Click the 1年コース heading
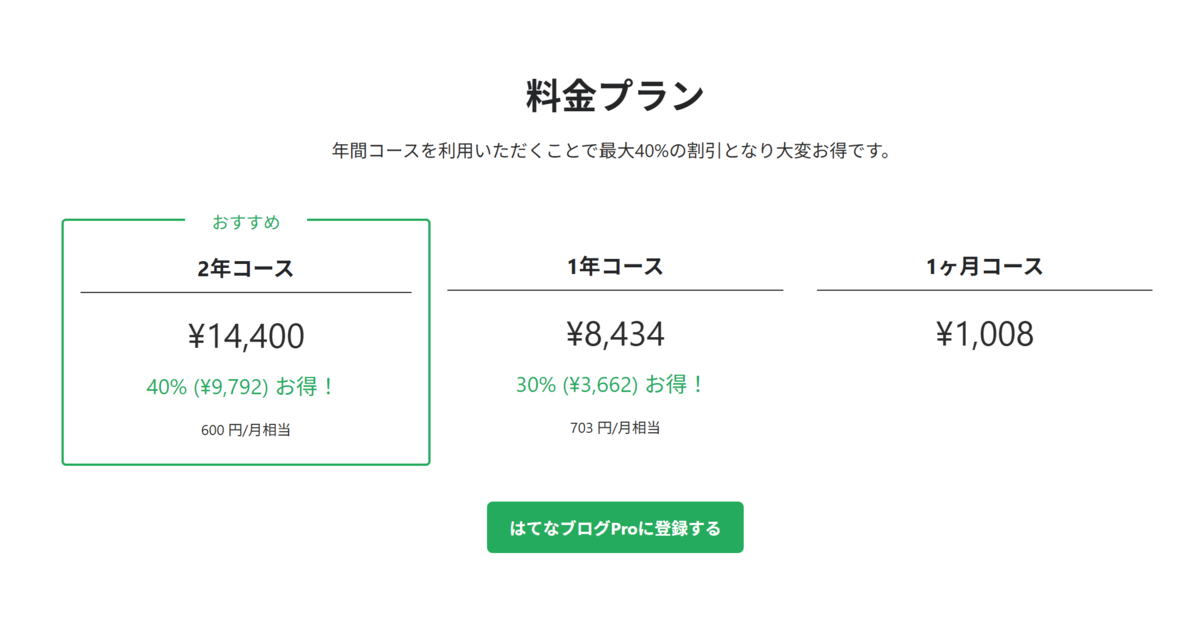This screenshot has height=633, width=1200. 615,266
